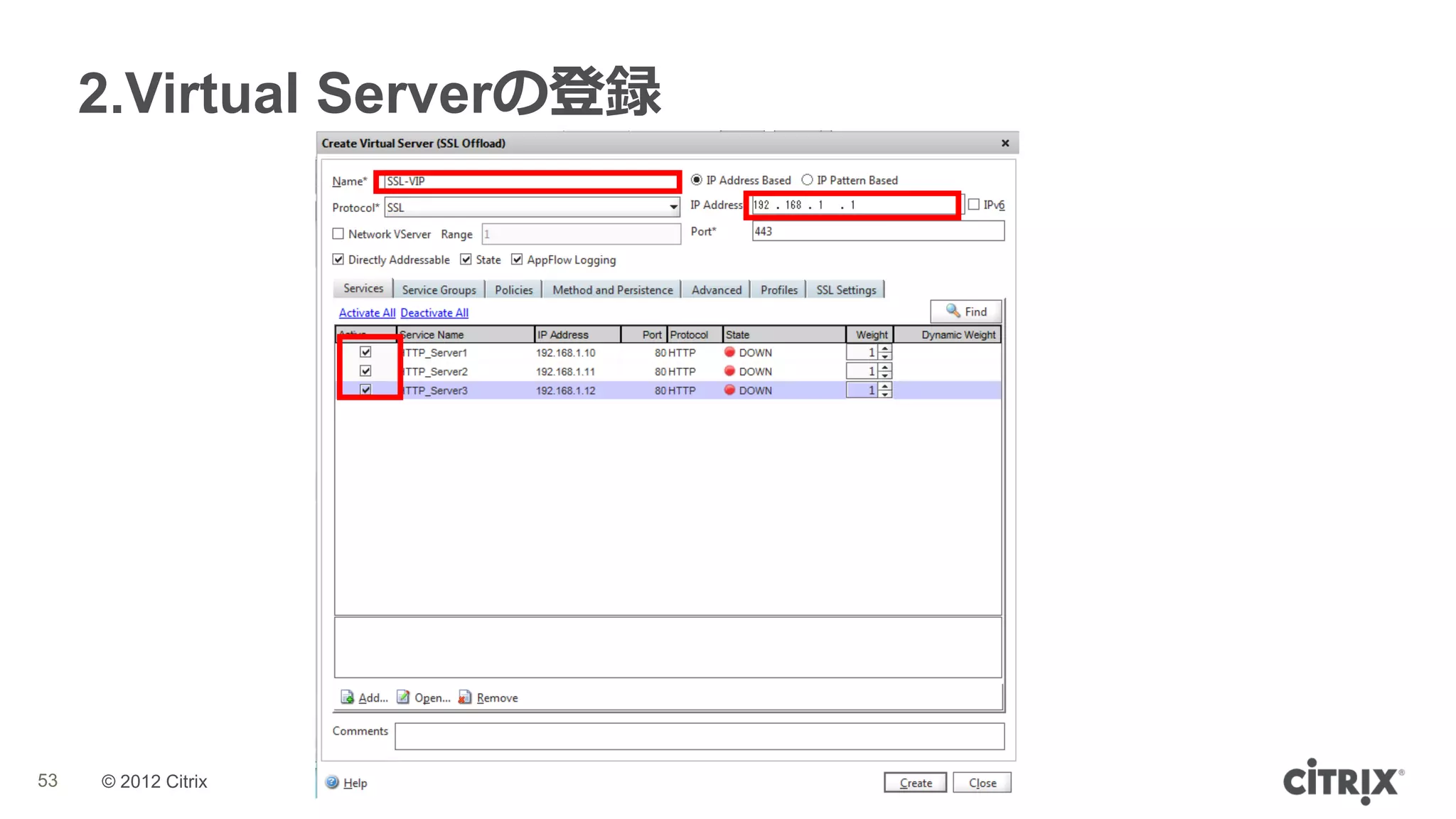Click the Weight column header
The height and width of the screenshot is (819, 1456).
[x=869, y=334]
